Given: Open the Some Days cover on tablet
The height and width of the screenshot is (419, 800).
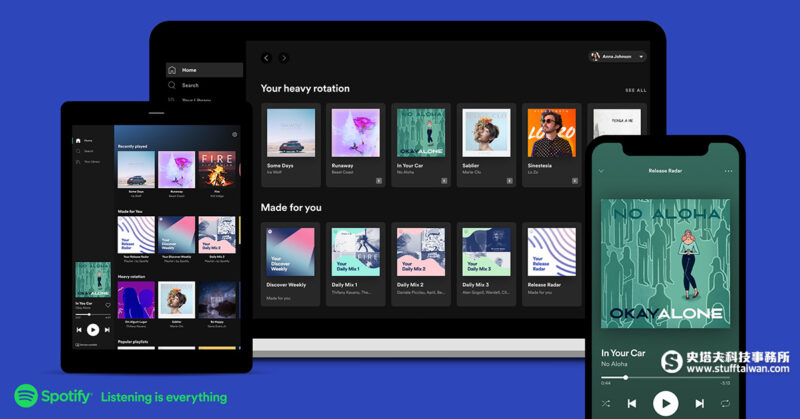Looking at the screenshot, I should (x=136, y=170).
